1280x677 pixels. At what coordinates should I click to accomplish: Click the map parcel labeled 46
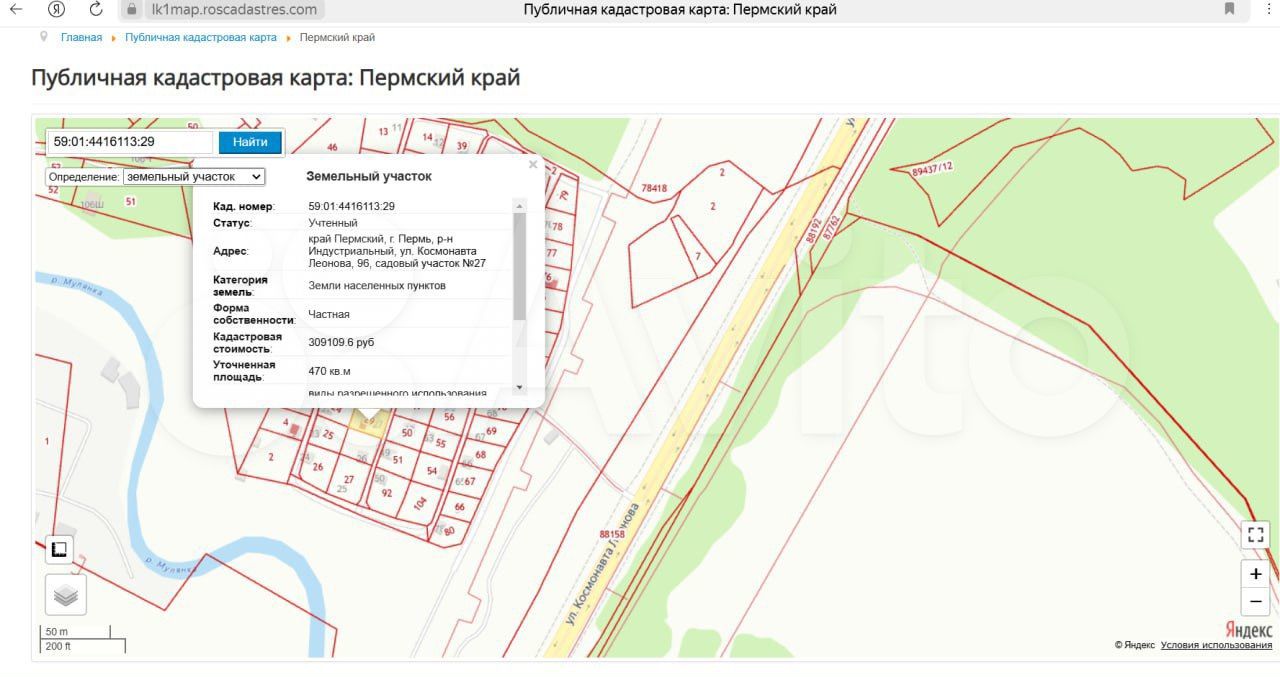332,147
